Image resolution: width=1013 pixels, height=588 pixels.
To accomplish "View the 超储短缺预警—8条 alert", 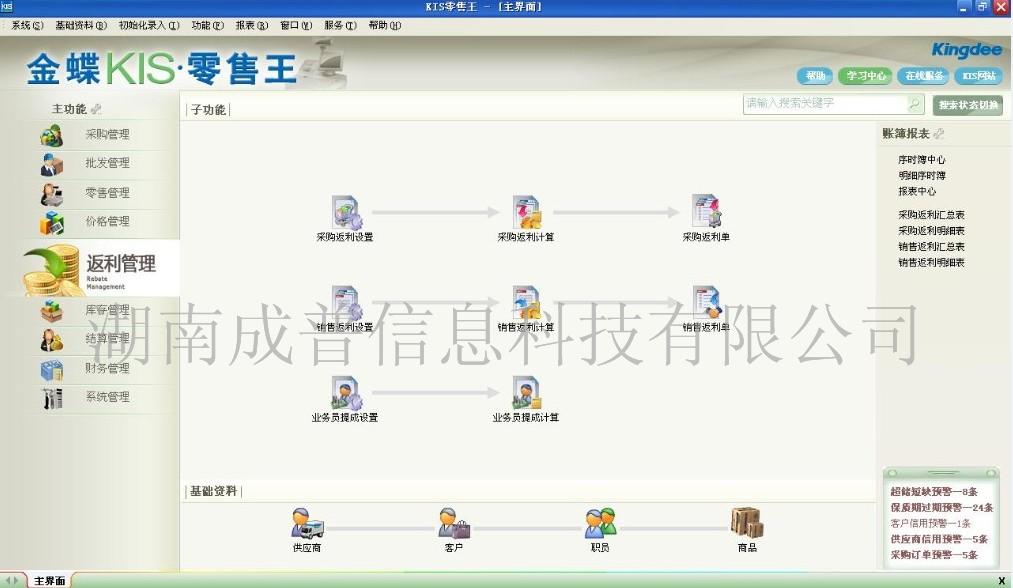I will (x=934, y=492).
